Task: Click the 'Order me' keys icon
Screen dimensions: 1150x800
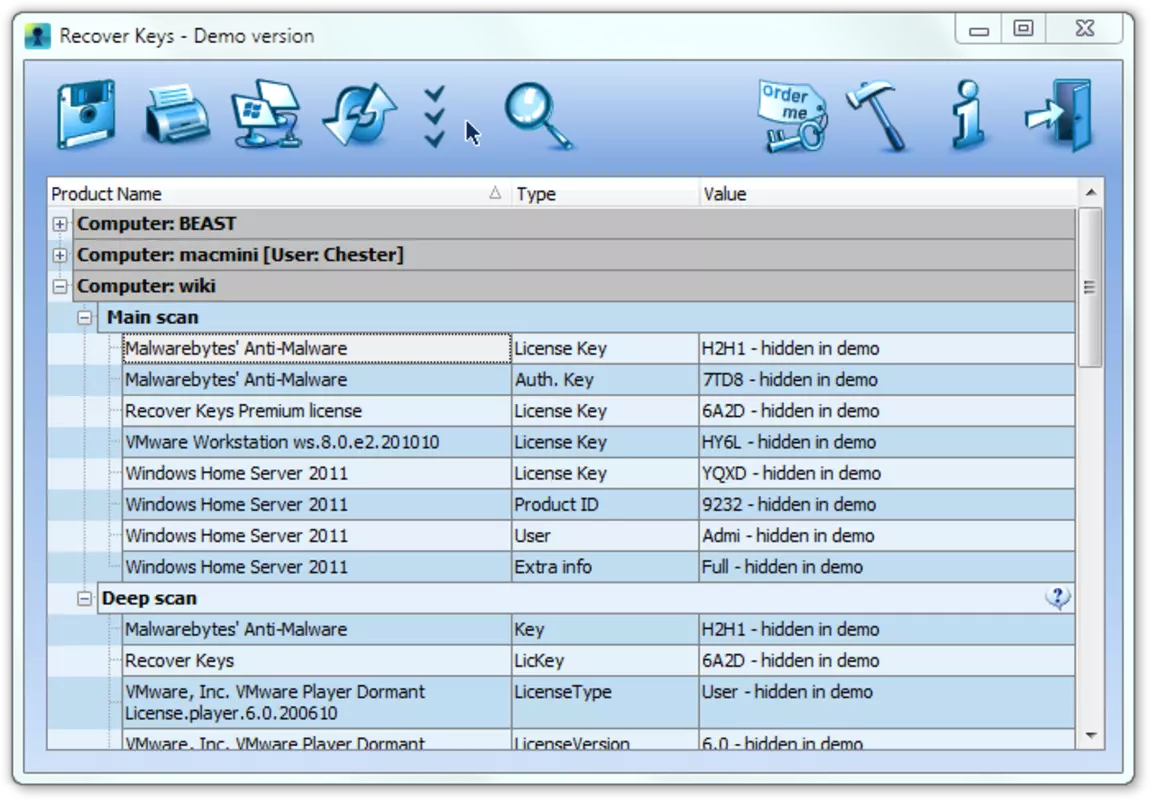Action: click(793, 116)
